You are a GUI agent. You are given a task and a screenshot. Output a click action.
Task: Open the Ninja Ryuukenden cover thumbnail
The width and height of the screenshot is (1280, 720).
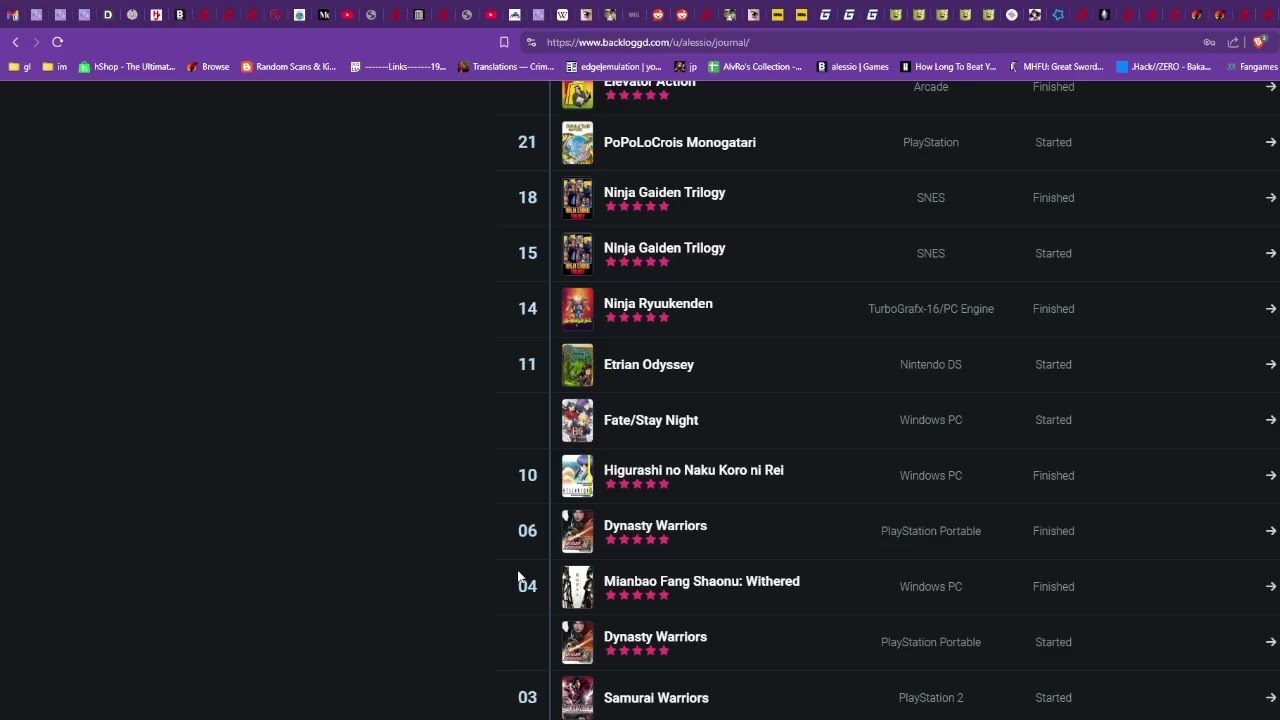(x=577, y=309)
